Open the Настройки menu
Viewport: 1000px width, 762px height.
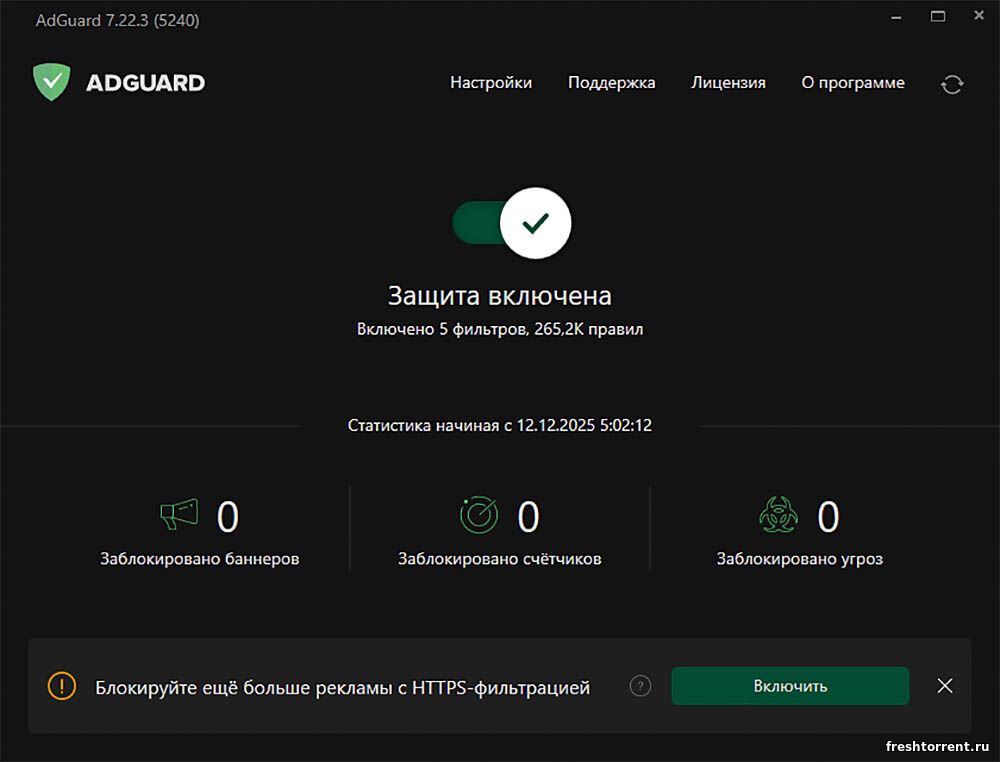point(491,83)
